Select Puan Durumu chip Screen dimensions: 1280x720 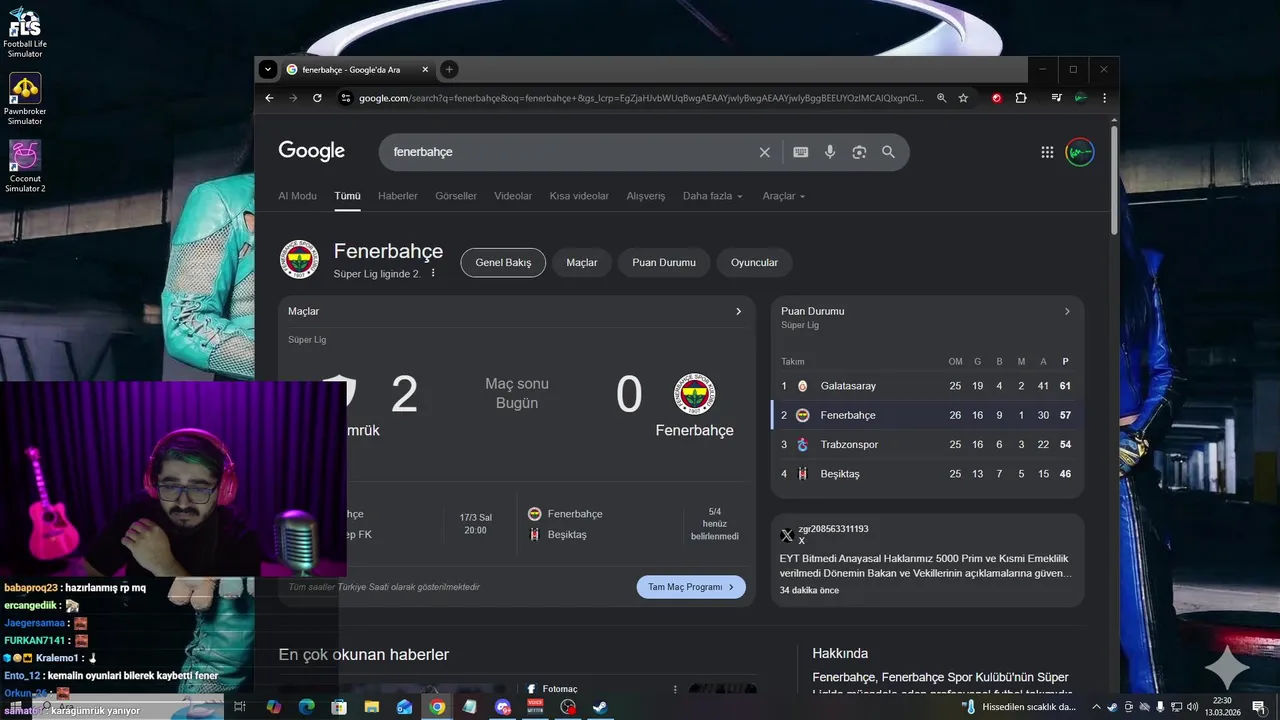(x=664, y=262)
